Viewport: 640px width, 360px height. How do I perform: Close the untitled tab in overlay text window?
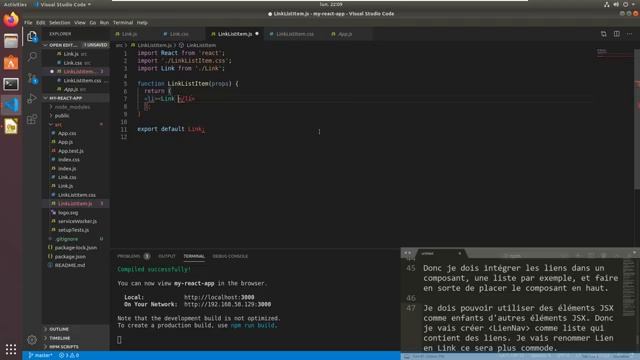[x=460, y=253]
